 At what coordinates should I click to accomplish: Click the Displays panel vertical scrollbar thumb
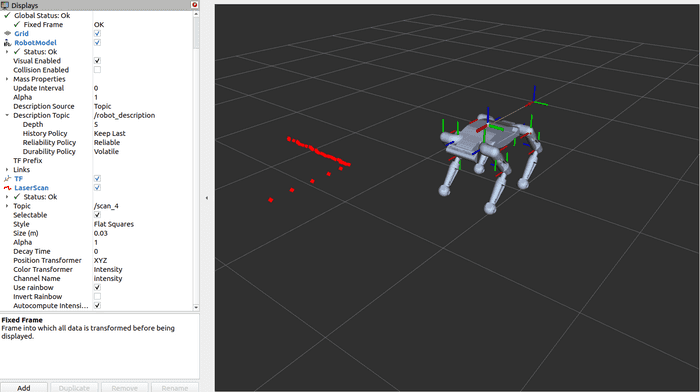tap(196, 33)
